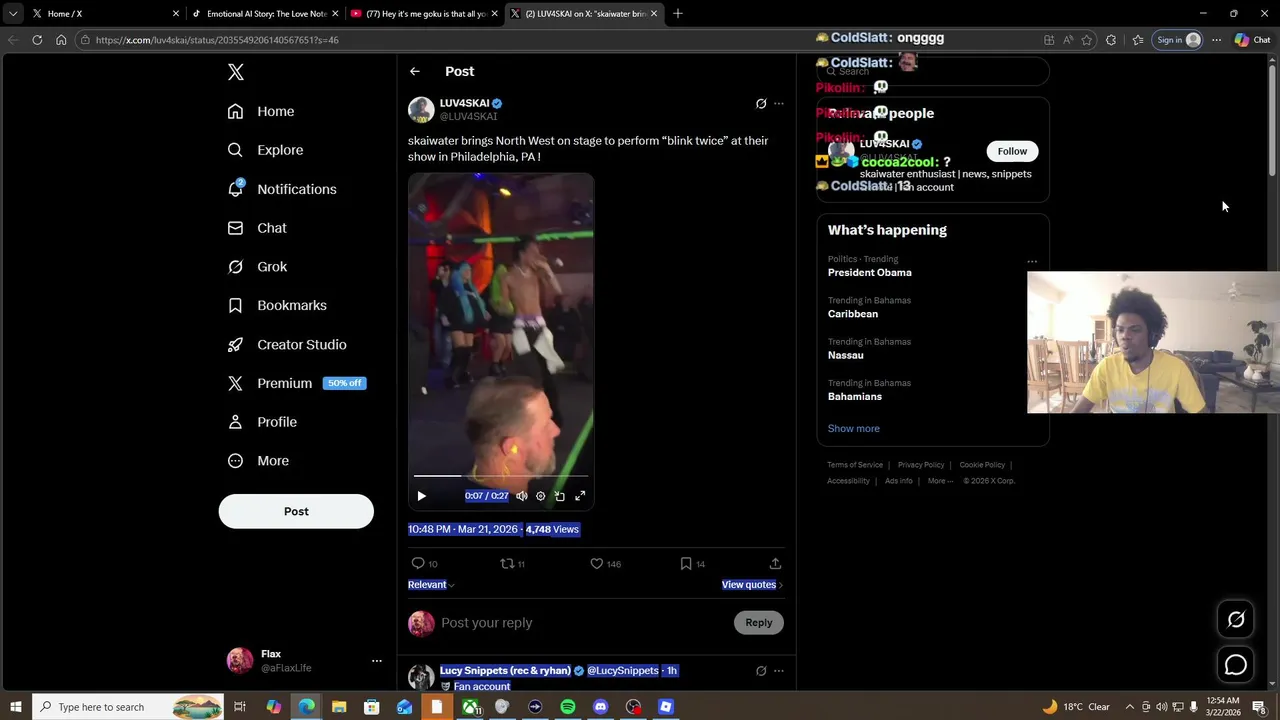Click the X logo in the sidebar
The height and width of the screenshot is (720, 1280).
236,72
